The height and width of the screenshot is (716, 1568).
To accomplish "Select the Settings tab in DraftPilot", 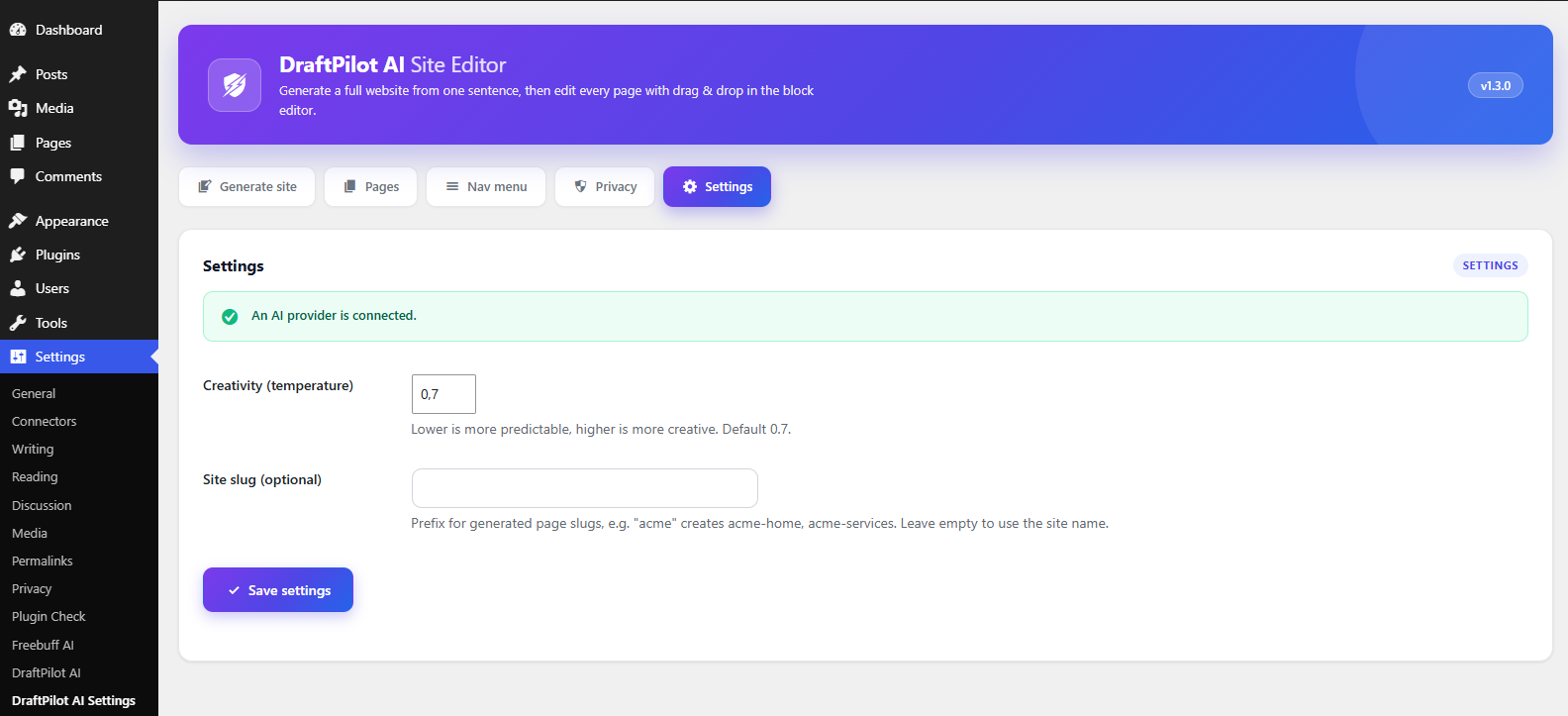I will pos(717,187).
